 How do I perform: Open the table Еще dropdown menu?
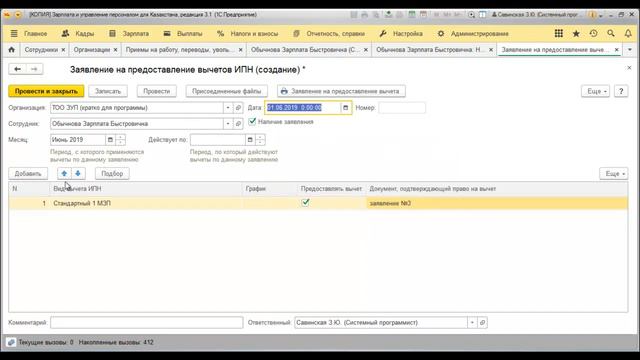tap(614, 173)
